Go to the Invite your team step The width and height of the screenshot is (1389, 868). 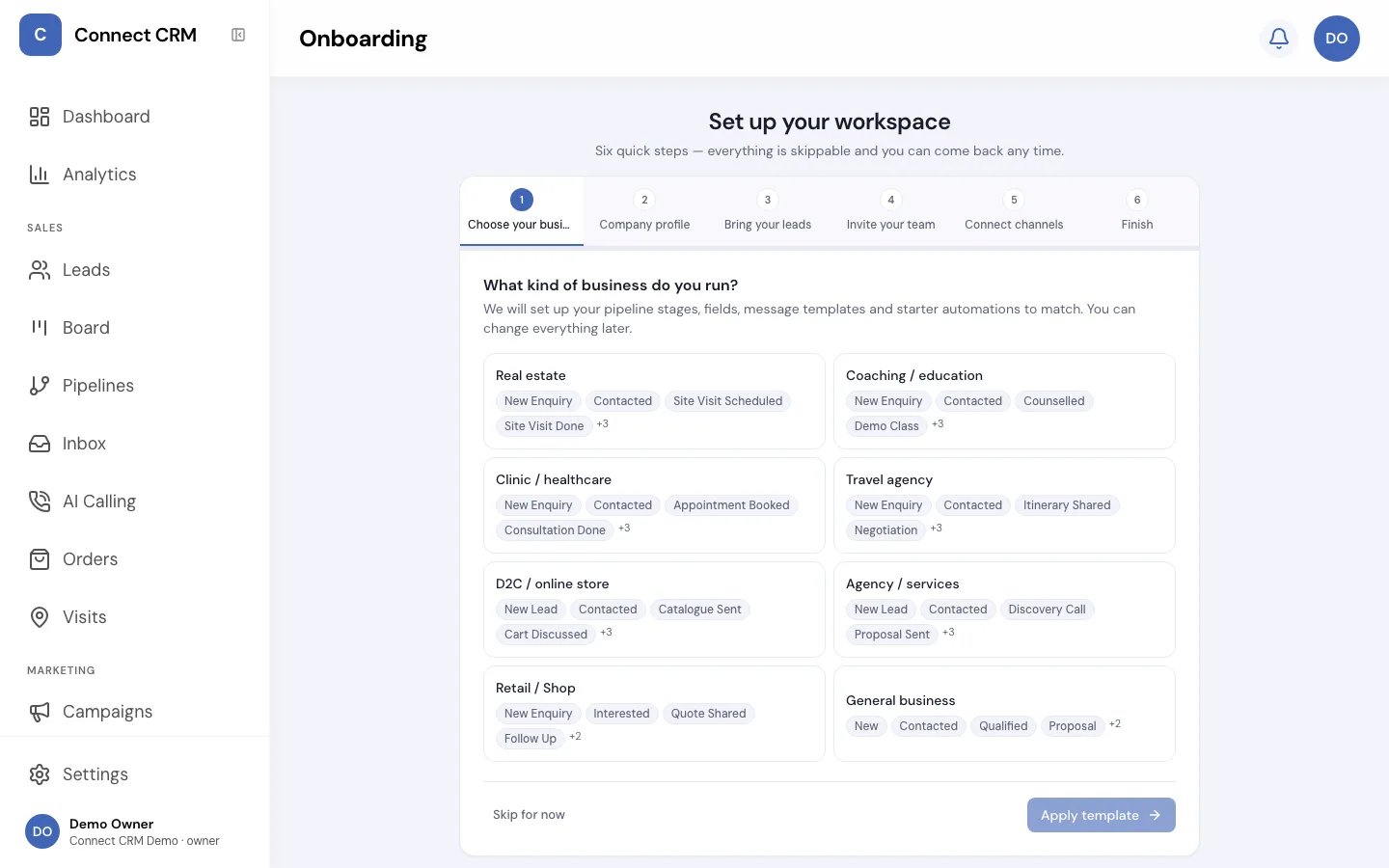[891, 211]
